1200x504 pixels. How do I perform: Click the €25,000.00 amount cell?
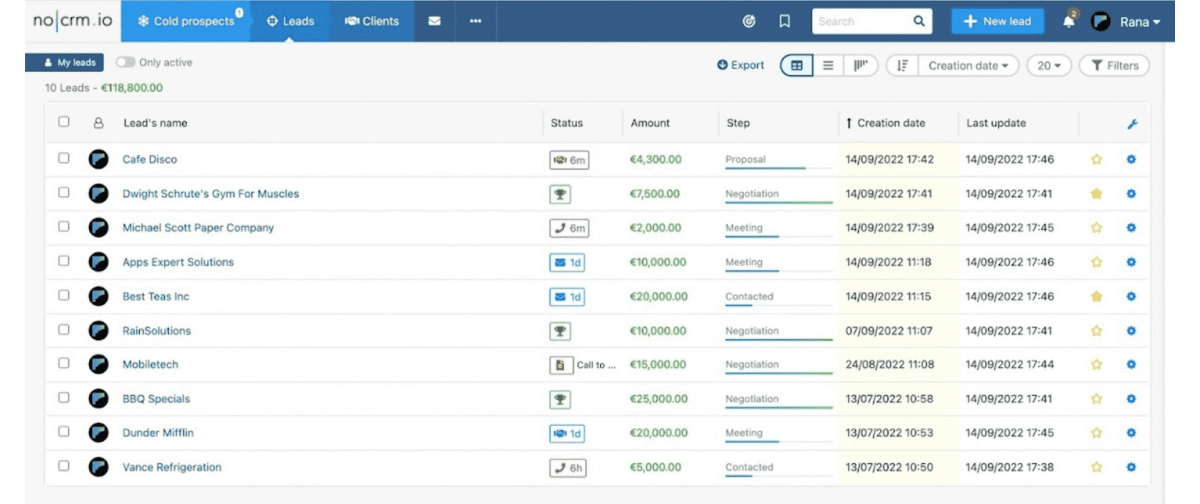pos(658,399)
